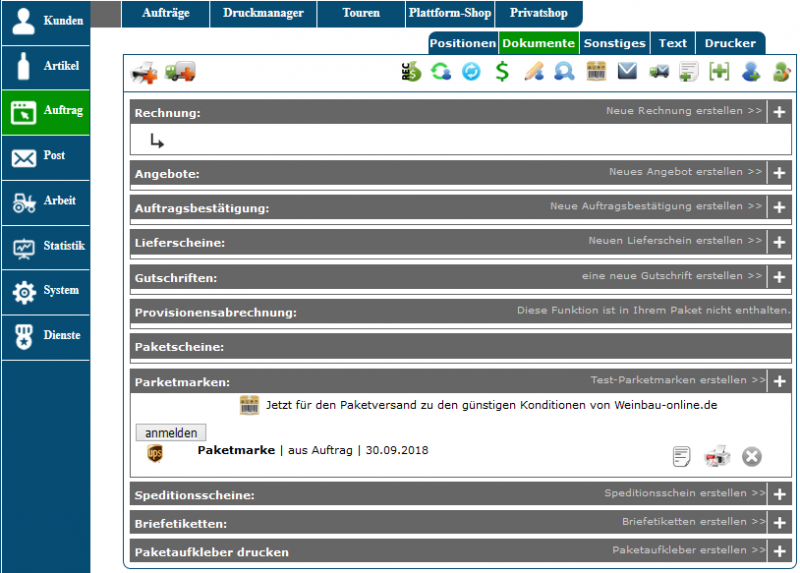Expand Lieferscheine section with plus button

pyautogui.click(x=779, y=242)
